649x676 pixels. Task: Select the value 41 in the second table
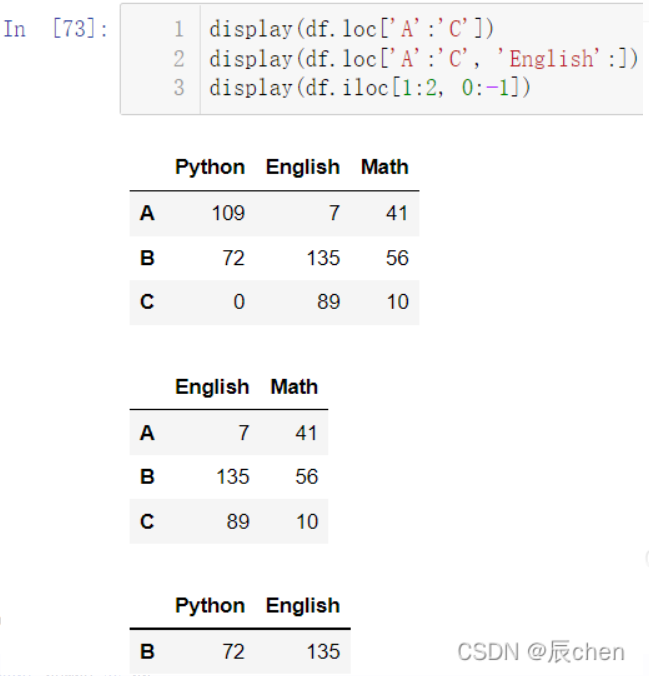[x=306, y=433]
